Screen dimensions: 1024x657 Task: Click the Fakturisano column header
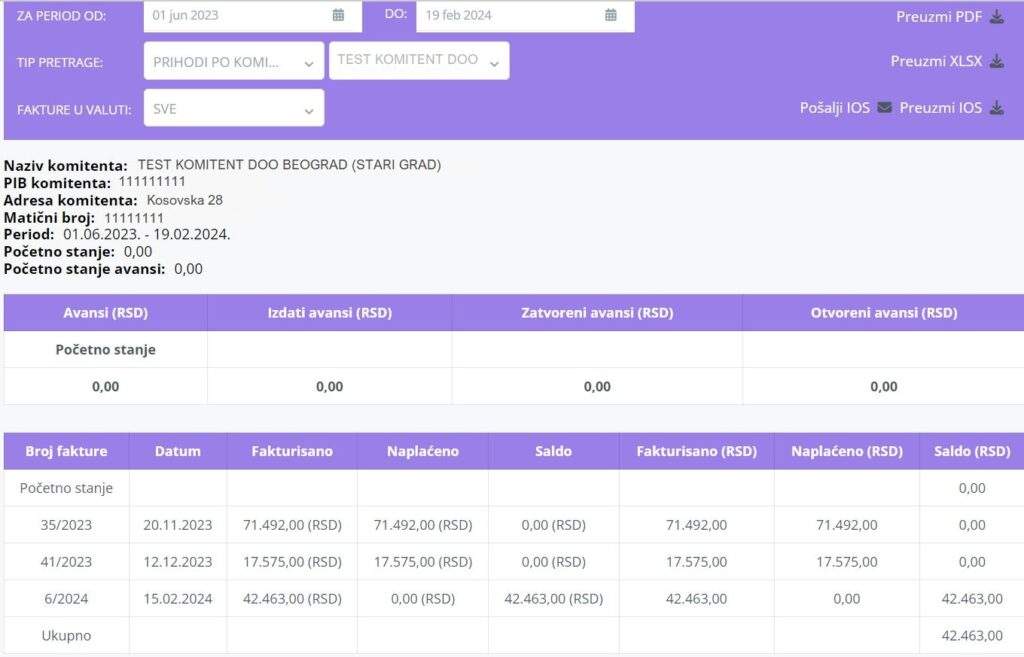coord(292,451)
